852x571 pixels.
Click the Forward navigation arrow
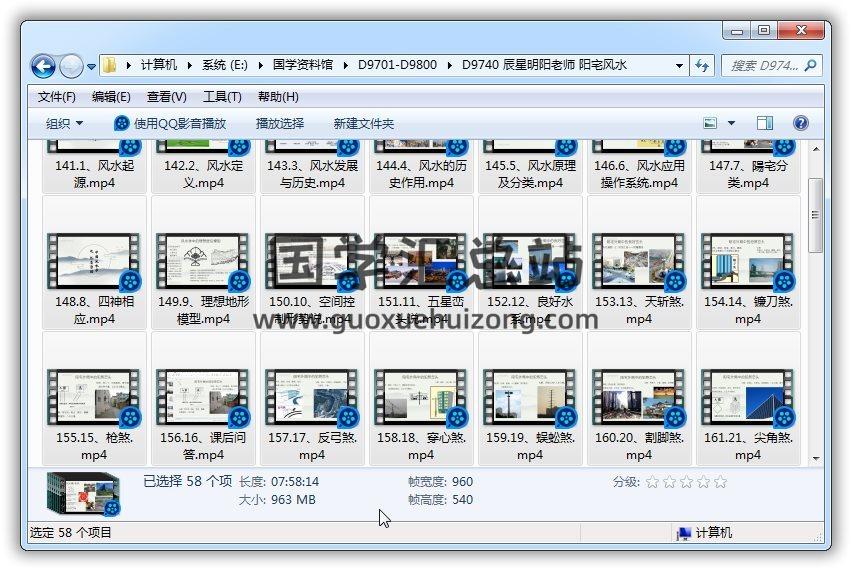pos(71,66)
